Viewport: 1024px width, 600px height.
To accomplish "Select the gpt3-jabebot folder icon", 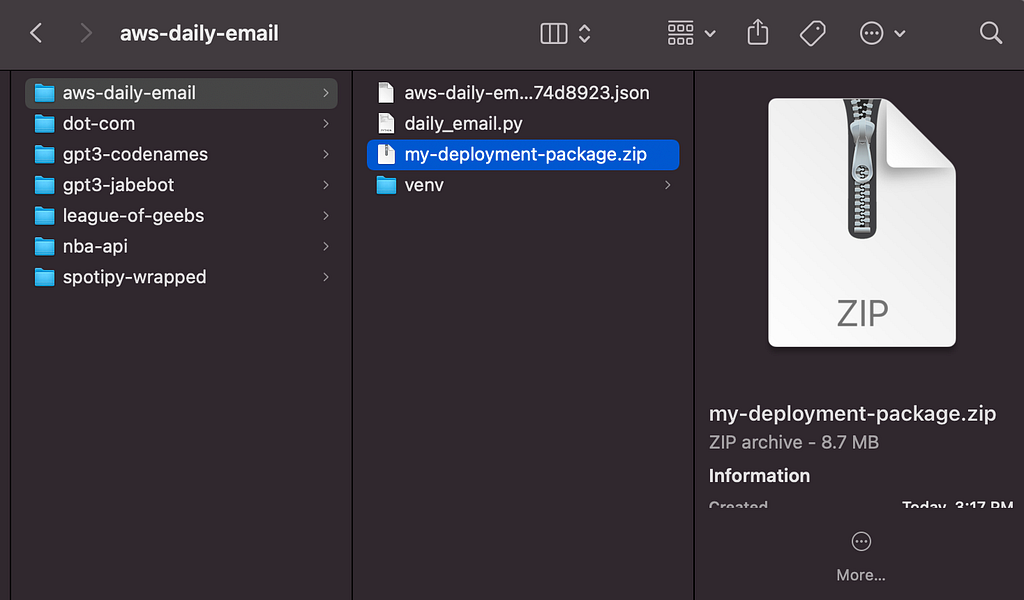I will (x=44, y=185).
